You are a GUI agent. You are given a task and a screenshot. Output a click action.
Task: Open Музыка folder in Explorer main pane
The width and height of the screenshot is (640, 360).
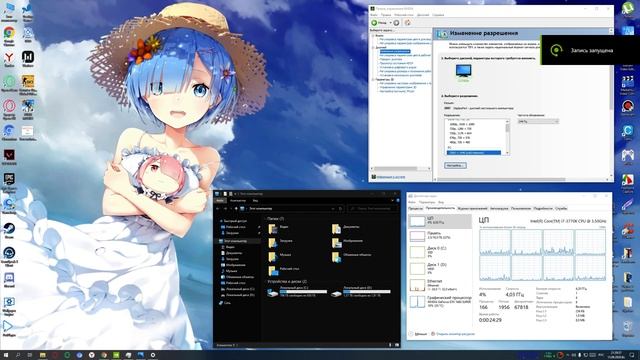click(280, 256)
